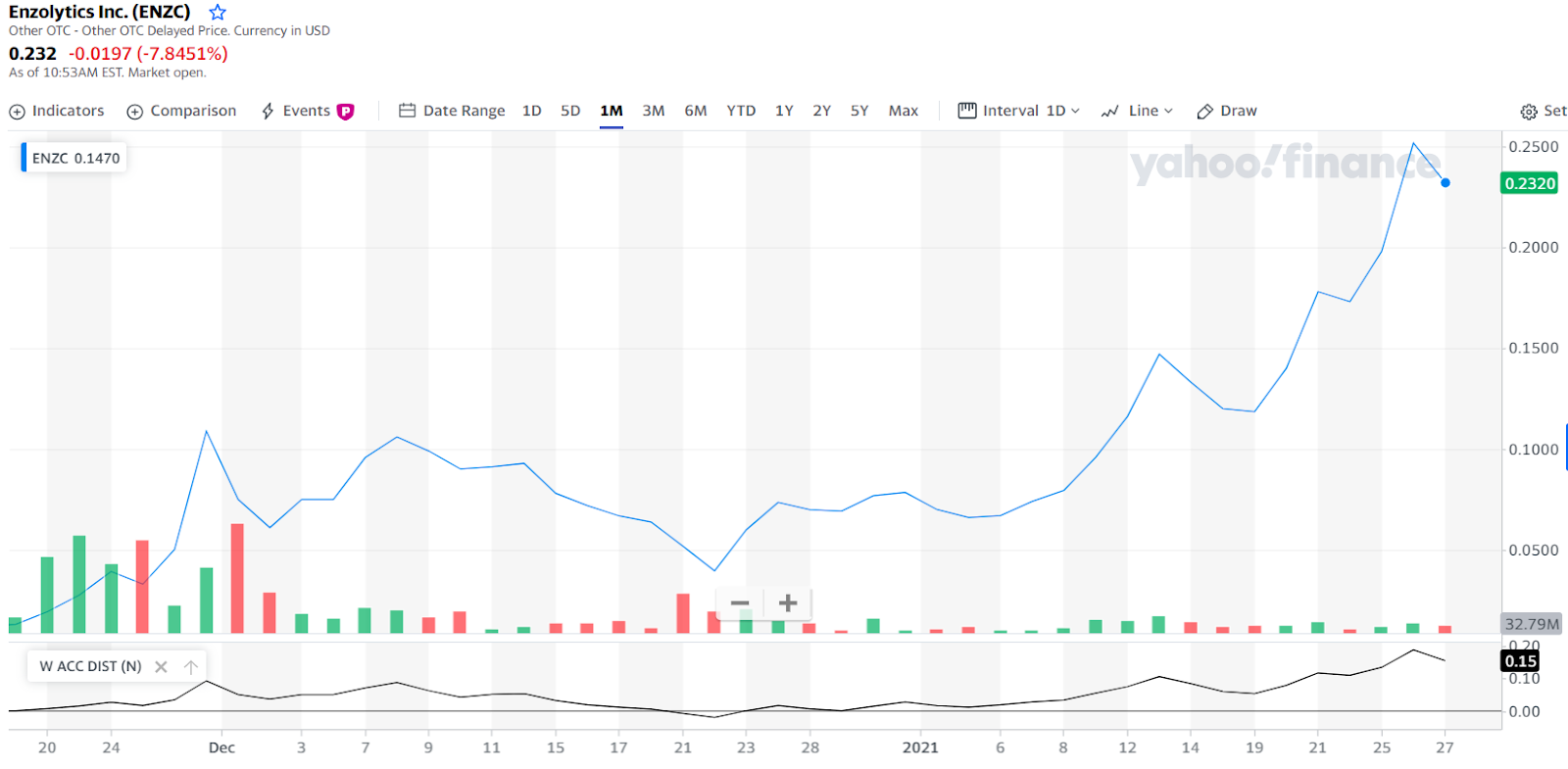Click the Enzolytics Inc. (ENZC) title

coord(100,13)
